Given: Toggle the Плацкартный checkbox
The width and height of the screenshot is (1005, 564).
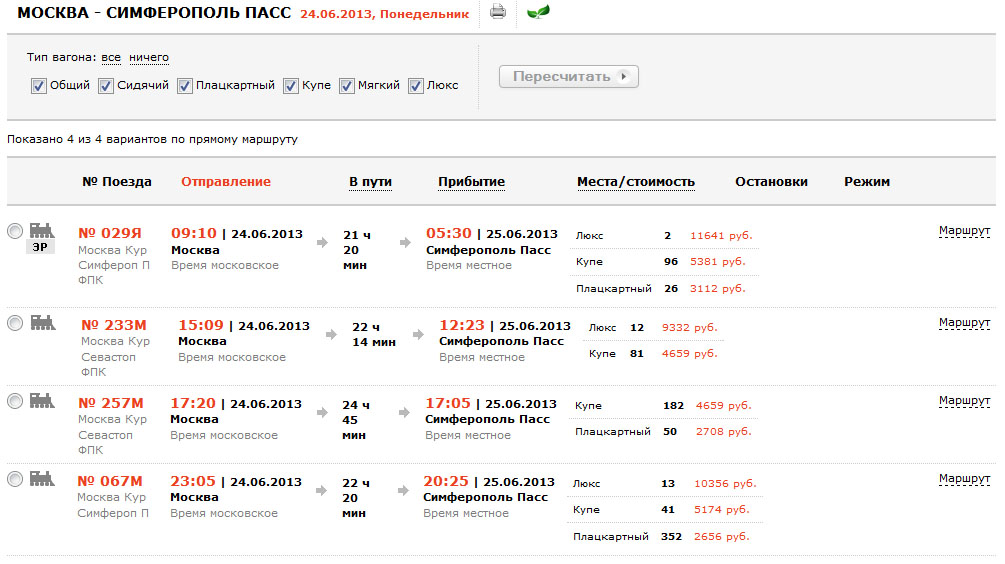Looking at the screenshot, I should tap(185, 86).
